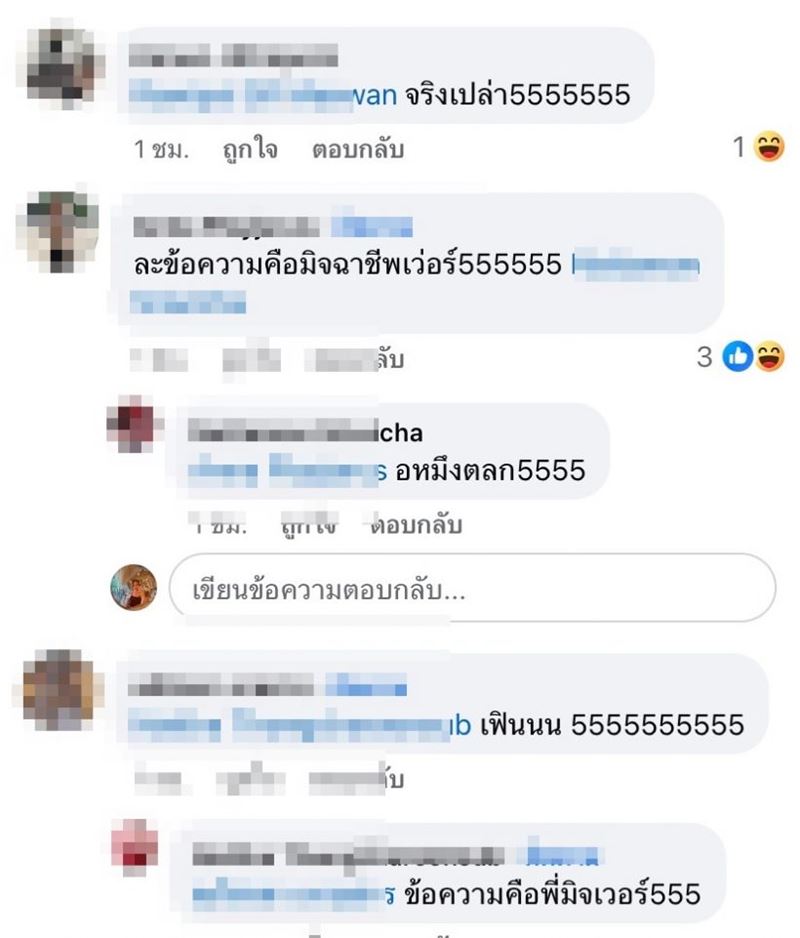Like the first comment via ถูกใจ

[x=250, y=149]
